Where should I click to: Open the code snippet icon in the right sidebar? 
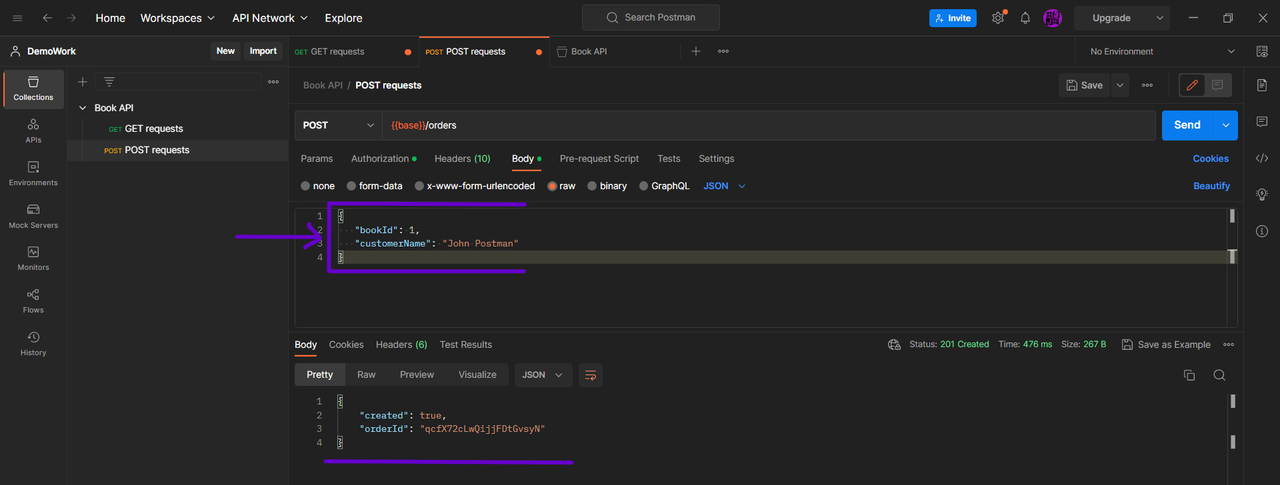pos(1262,158)
